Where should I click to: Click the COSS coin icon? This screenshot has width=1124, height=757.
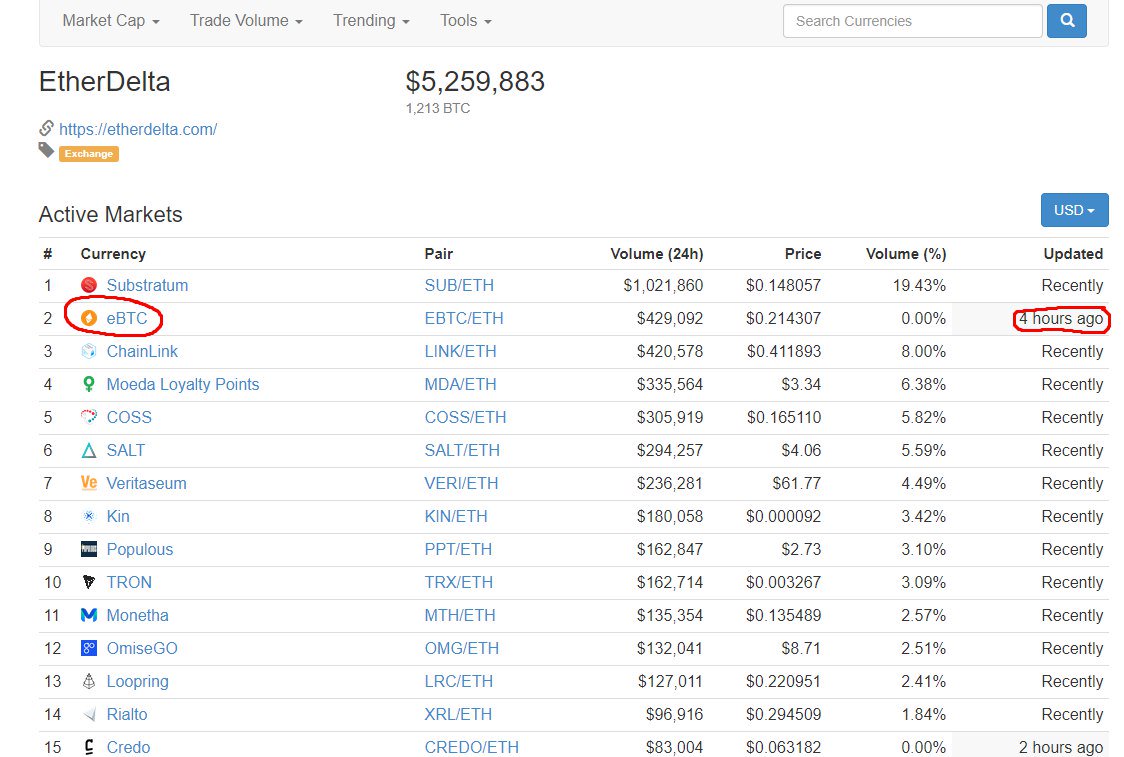[89, 417]
